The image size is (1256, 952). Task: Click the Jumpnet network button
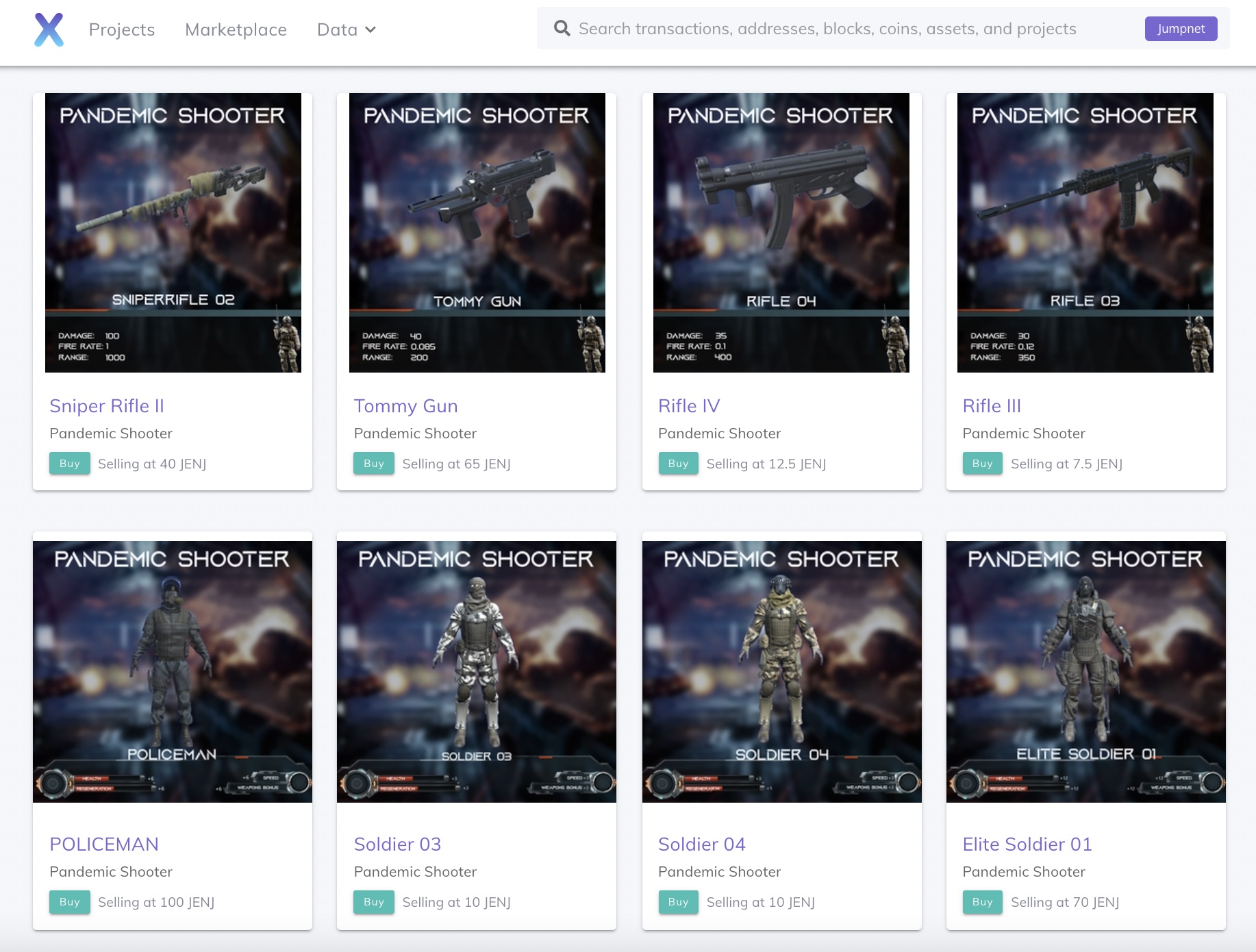(x=1181, y=29)
